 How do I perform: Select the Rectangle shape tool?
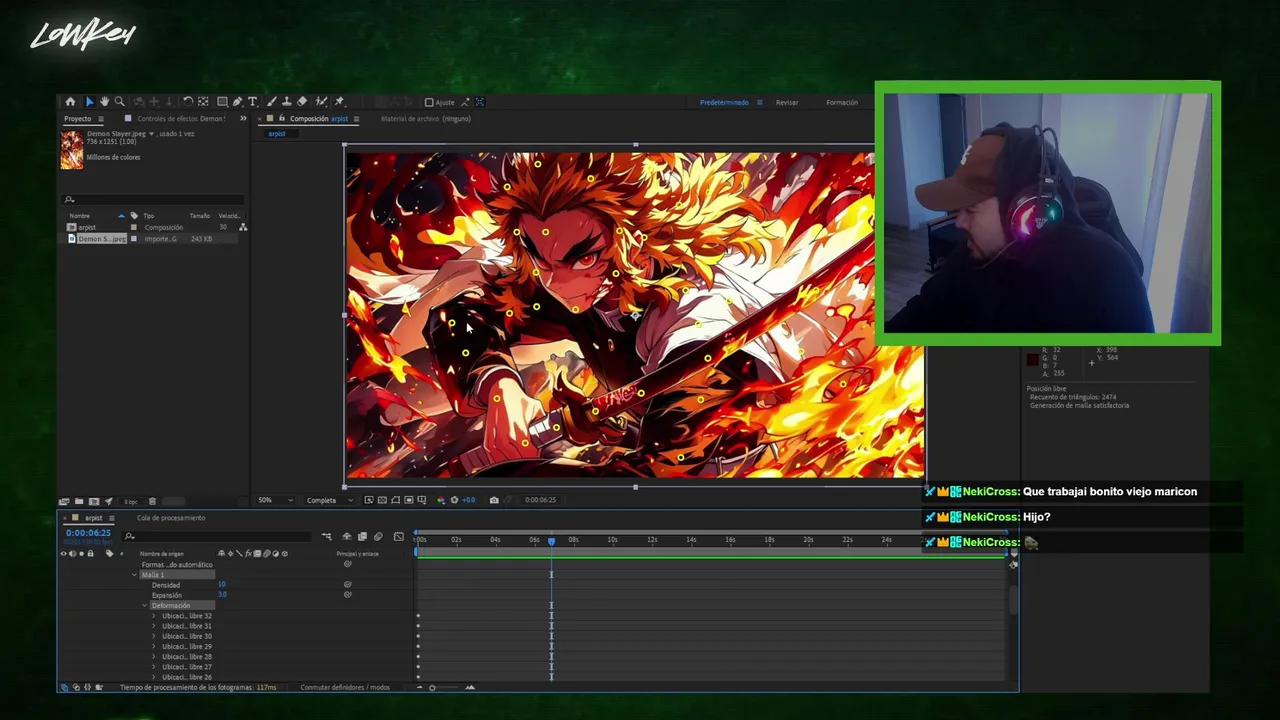[222, 101]
